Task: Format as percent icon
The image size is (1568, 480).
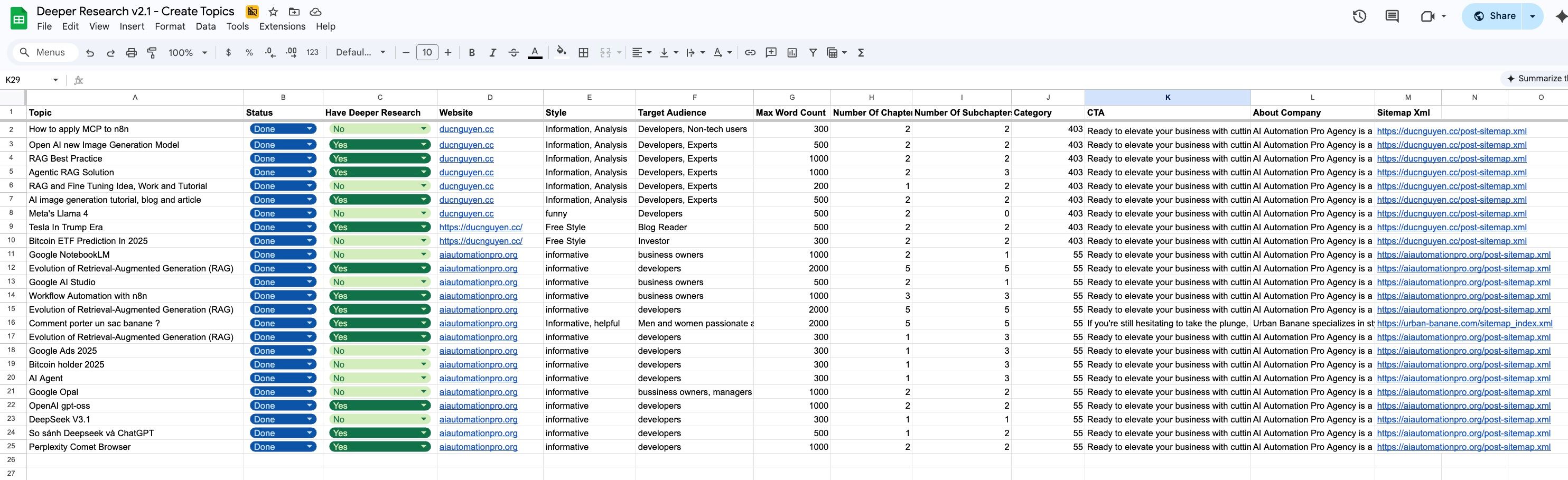Action: (249, 53)
